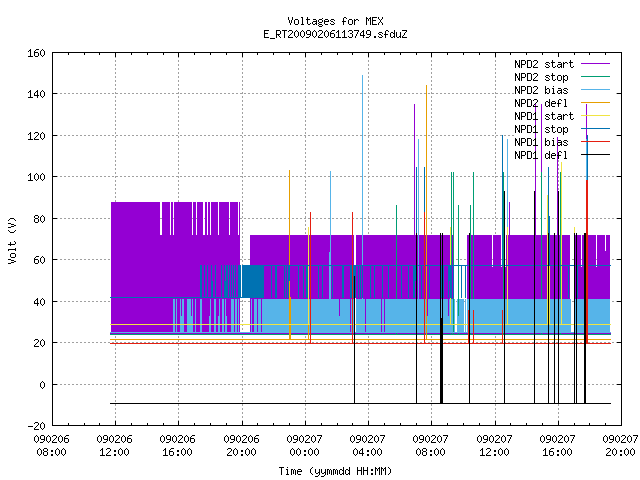Screen dimensions: 640x480
Task: Click the '090207 20:00' time tick label
Action: tap(620, 446)
